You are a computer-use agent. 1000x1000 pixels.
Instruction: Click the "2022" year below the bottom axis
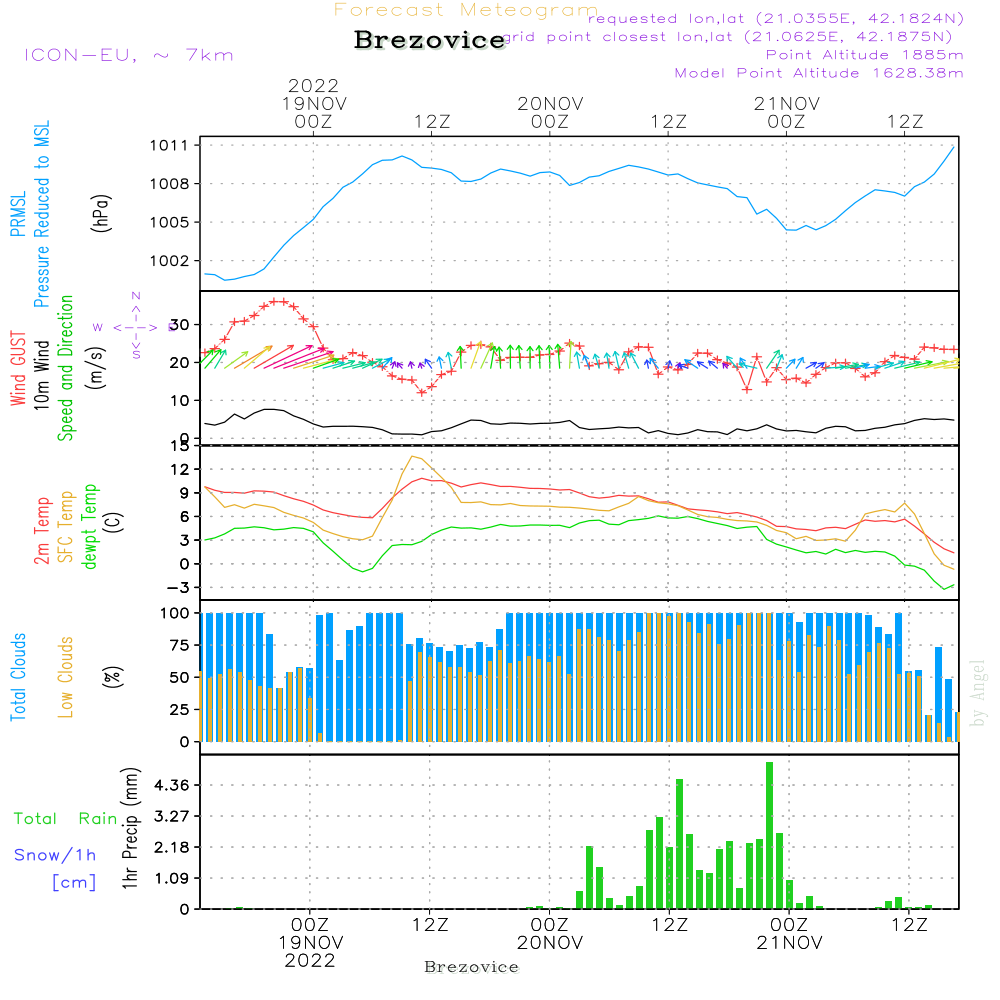(310, 961)
